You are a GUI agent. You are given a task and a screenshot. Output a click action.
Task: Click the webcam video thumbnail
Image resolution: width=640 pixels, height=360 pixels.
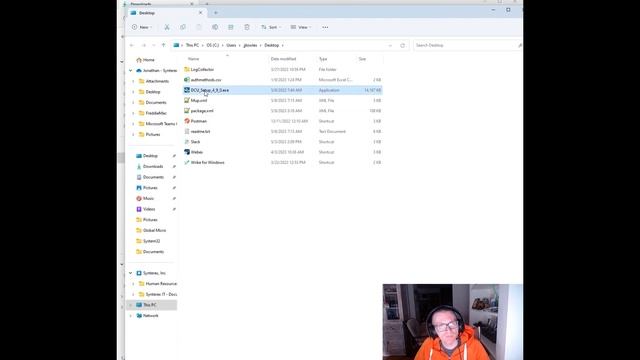click(x=453, y=322)
